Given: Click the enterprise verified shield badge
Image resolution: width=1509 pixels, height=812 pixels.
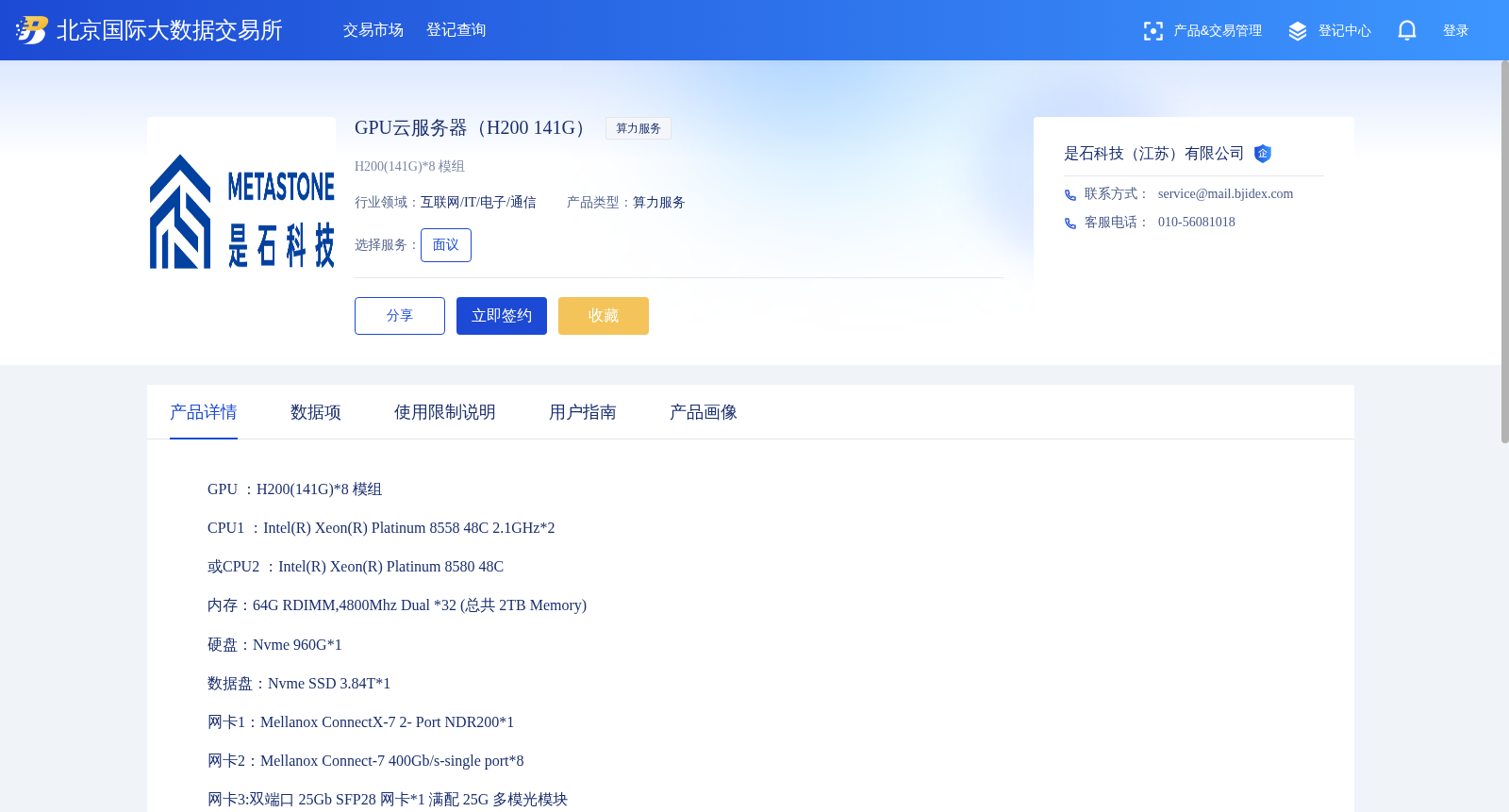Looking at the screenshot, I should point(1263,154).
